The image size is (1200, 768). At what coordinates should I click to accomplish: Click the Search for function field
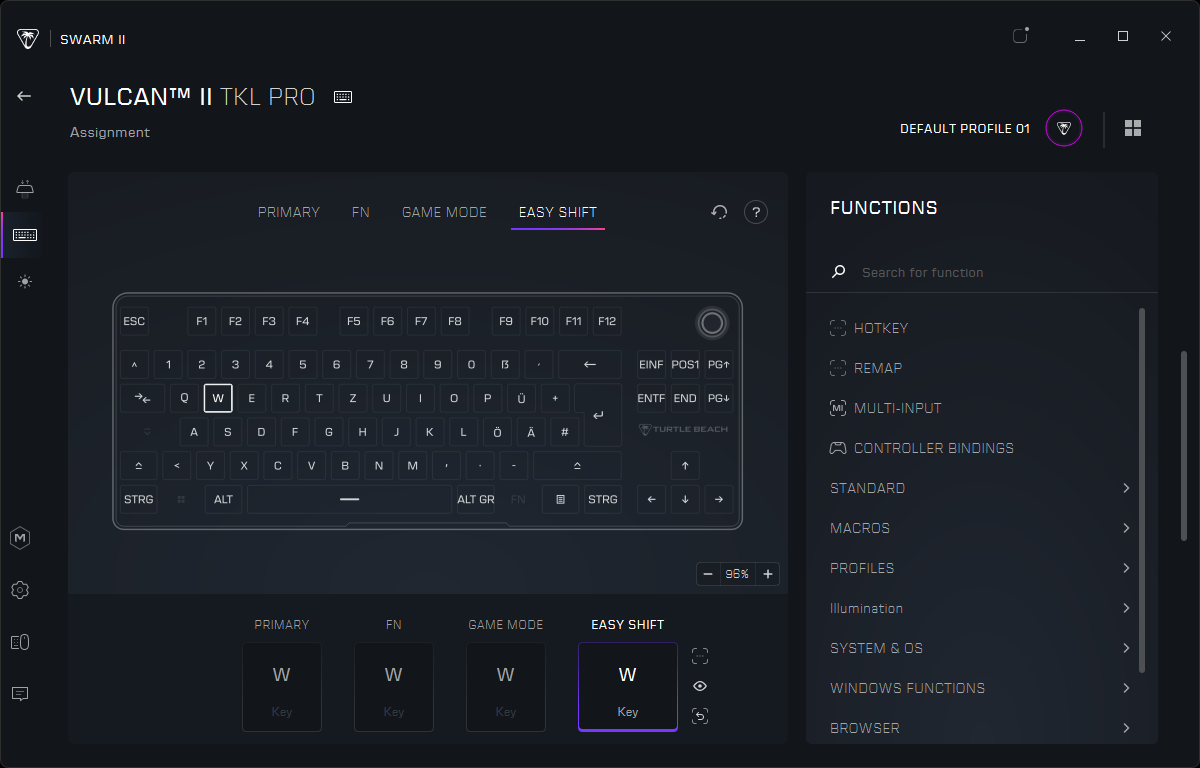(x=982, y=272)
